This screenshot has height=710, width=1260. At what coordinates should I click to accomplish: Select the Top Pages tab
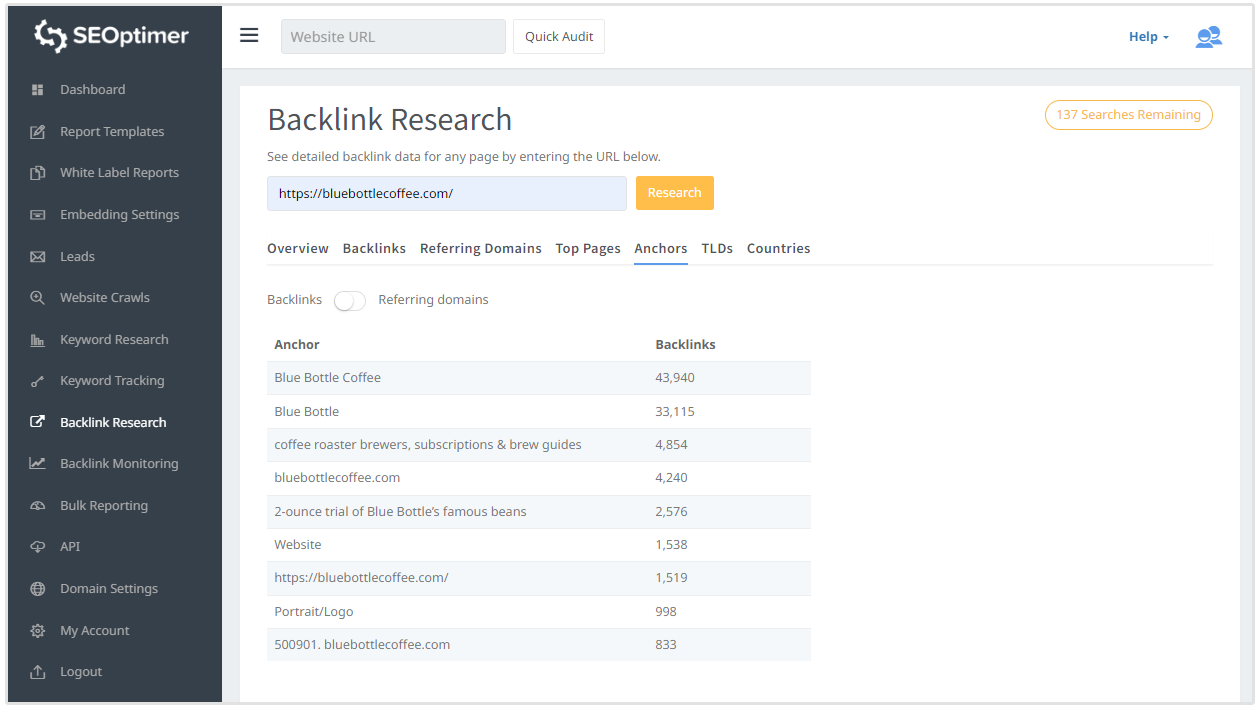pyautogui.click(x=588, y=249)
